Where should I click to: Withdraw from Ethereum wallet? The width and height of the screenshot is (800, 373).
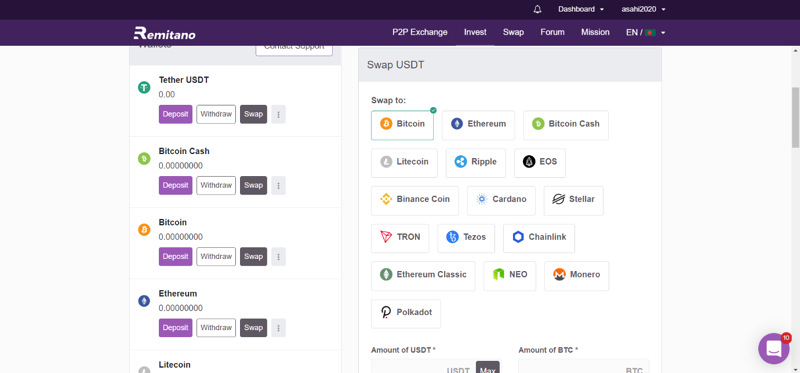pyautogui.click(x=216, y=328)
